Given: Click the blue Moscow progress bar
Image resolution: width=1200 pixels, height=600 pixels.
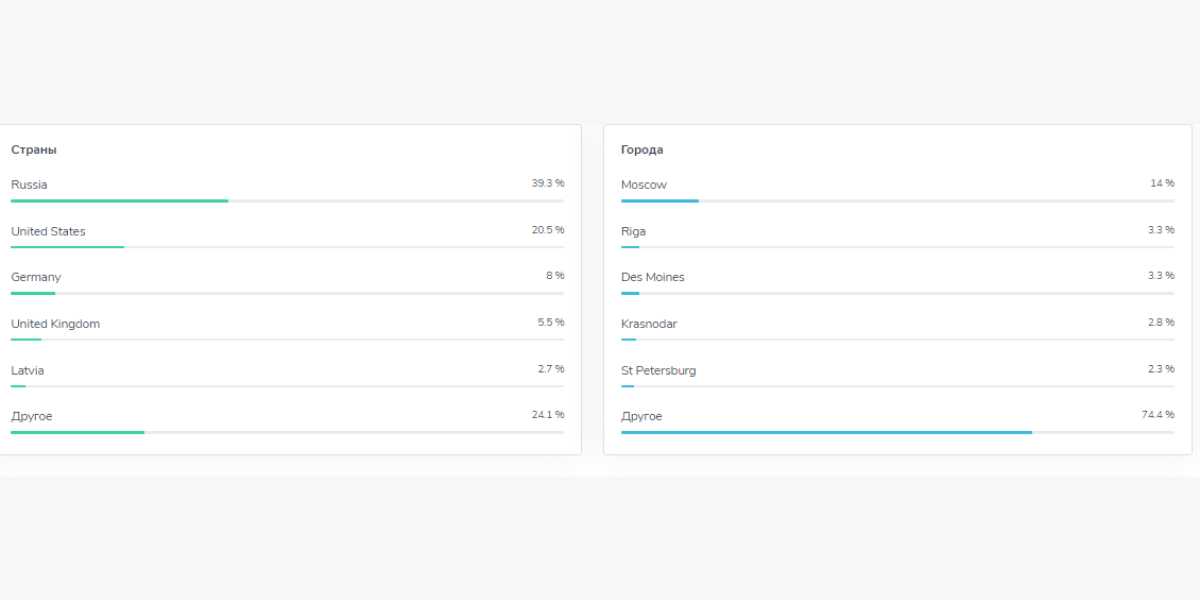Looking at the screenshot, I should coord(659,201).
